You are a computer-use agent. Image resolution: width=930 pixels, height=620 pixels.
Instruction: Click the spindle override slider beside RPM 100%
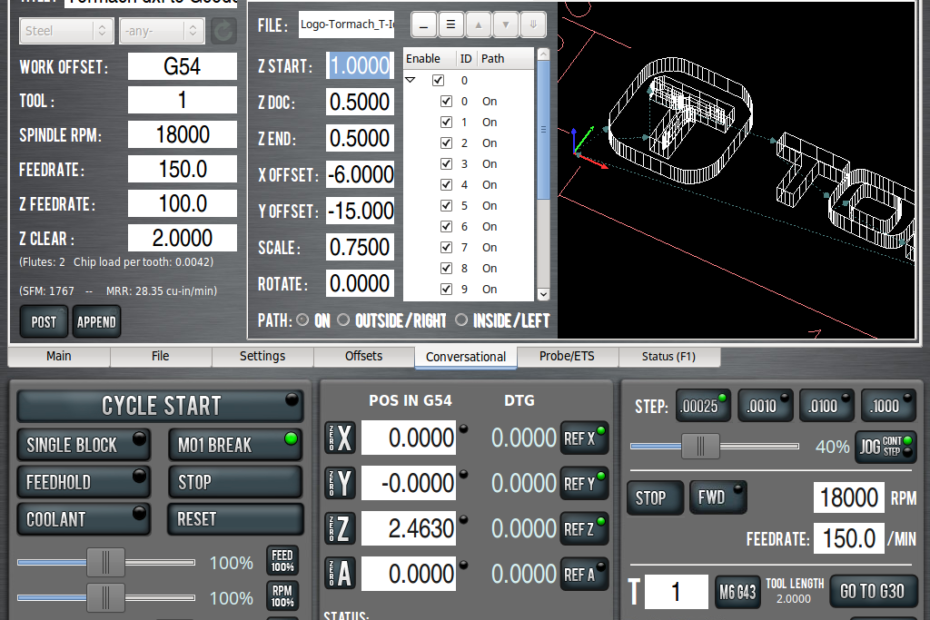(x=106, y=597)
